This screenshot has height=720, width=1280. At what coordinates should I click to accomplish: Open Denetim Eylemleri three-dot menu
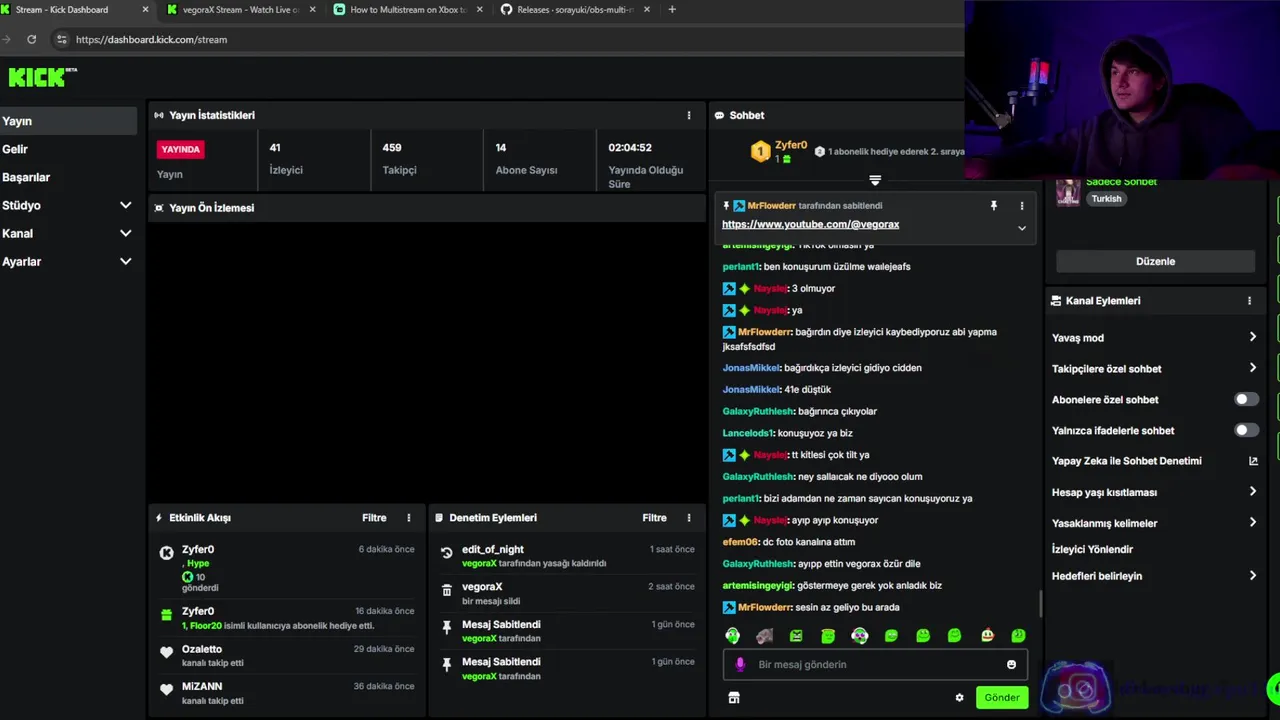coord(688,518)
